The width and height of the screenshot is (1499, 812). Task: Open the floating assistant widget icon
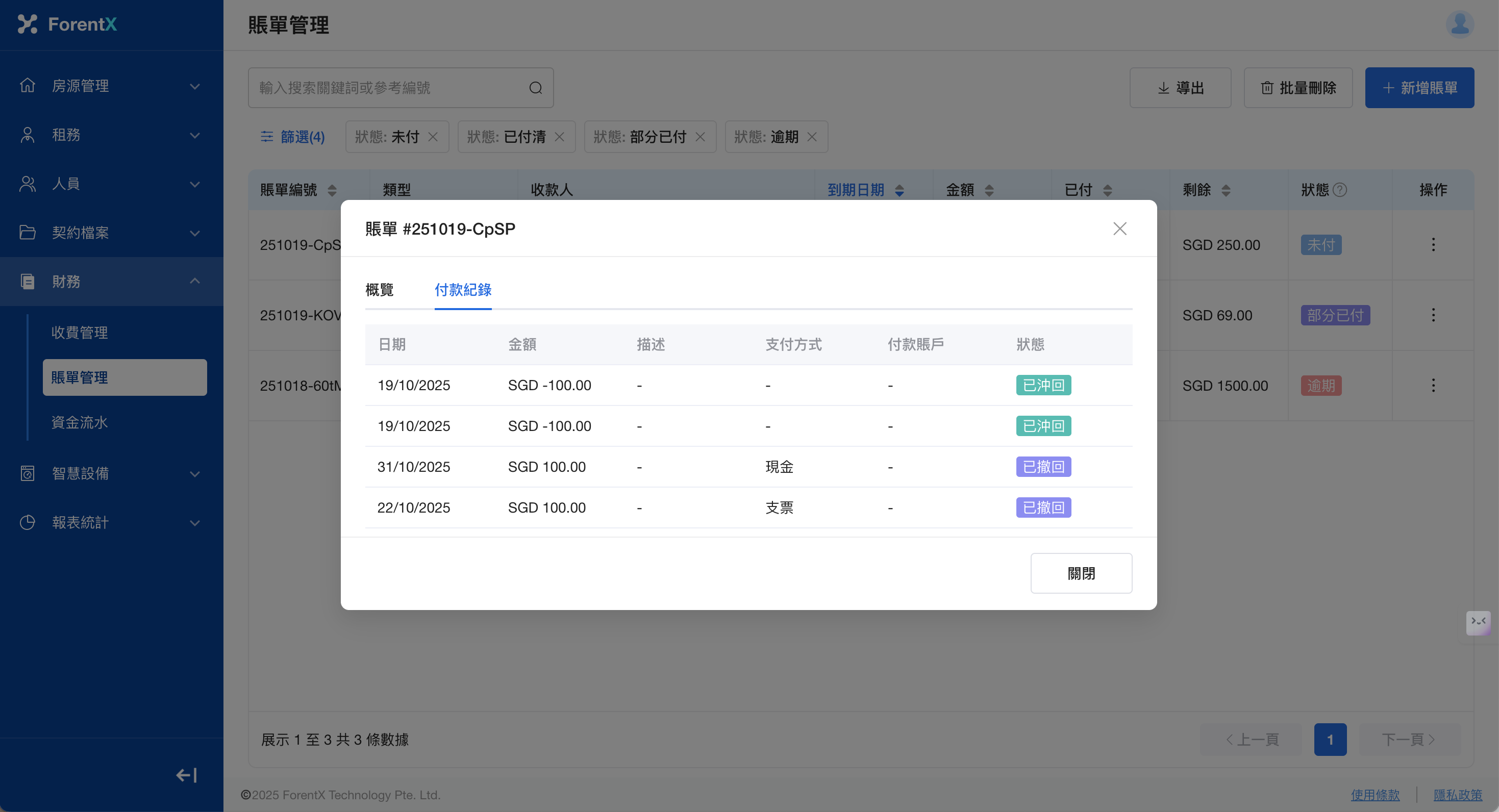coord(1478,622)
